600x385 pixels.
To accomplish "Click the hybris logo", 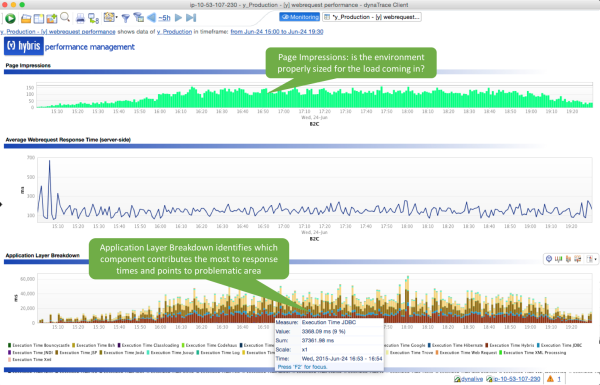I will [24, 46].
